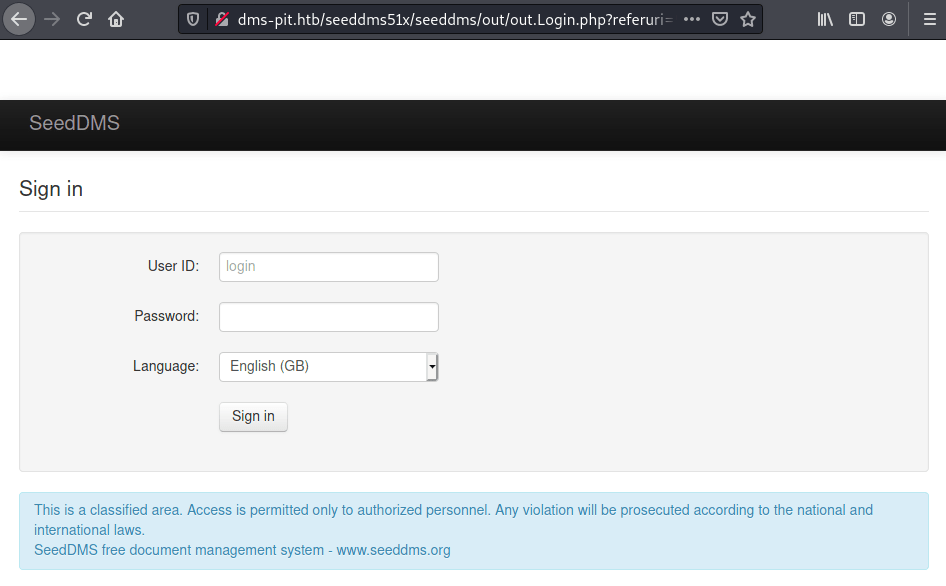Click the Password label
The height and width of the screenshot is (586, 946).
pos(167,316)
